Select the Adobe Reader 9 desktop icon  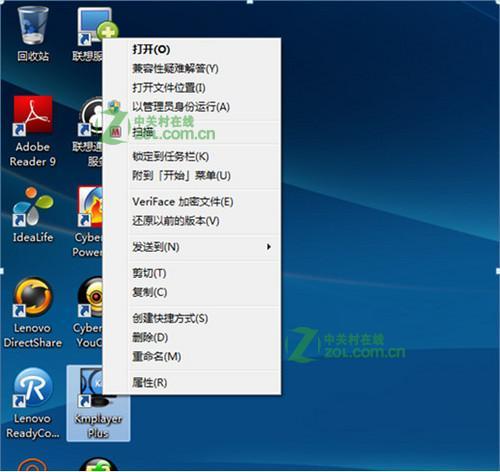click(x=33, y=131)
